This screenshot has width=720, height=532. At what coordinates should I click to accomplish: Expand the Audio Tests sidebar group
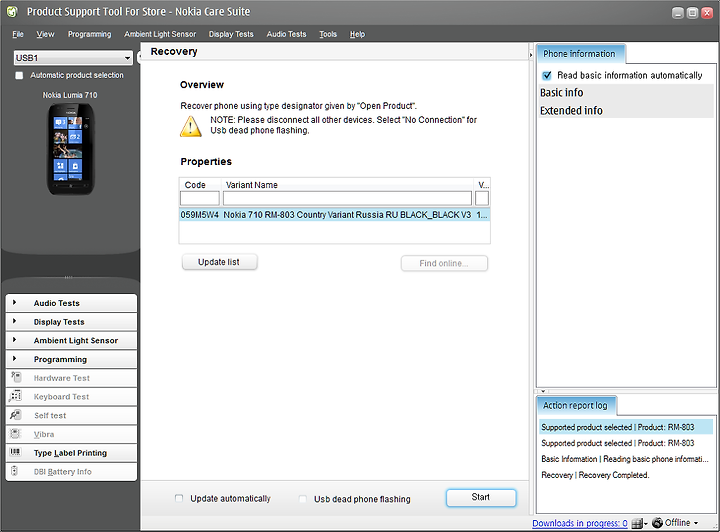[x=71, y=303]
